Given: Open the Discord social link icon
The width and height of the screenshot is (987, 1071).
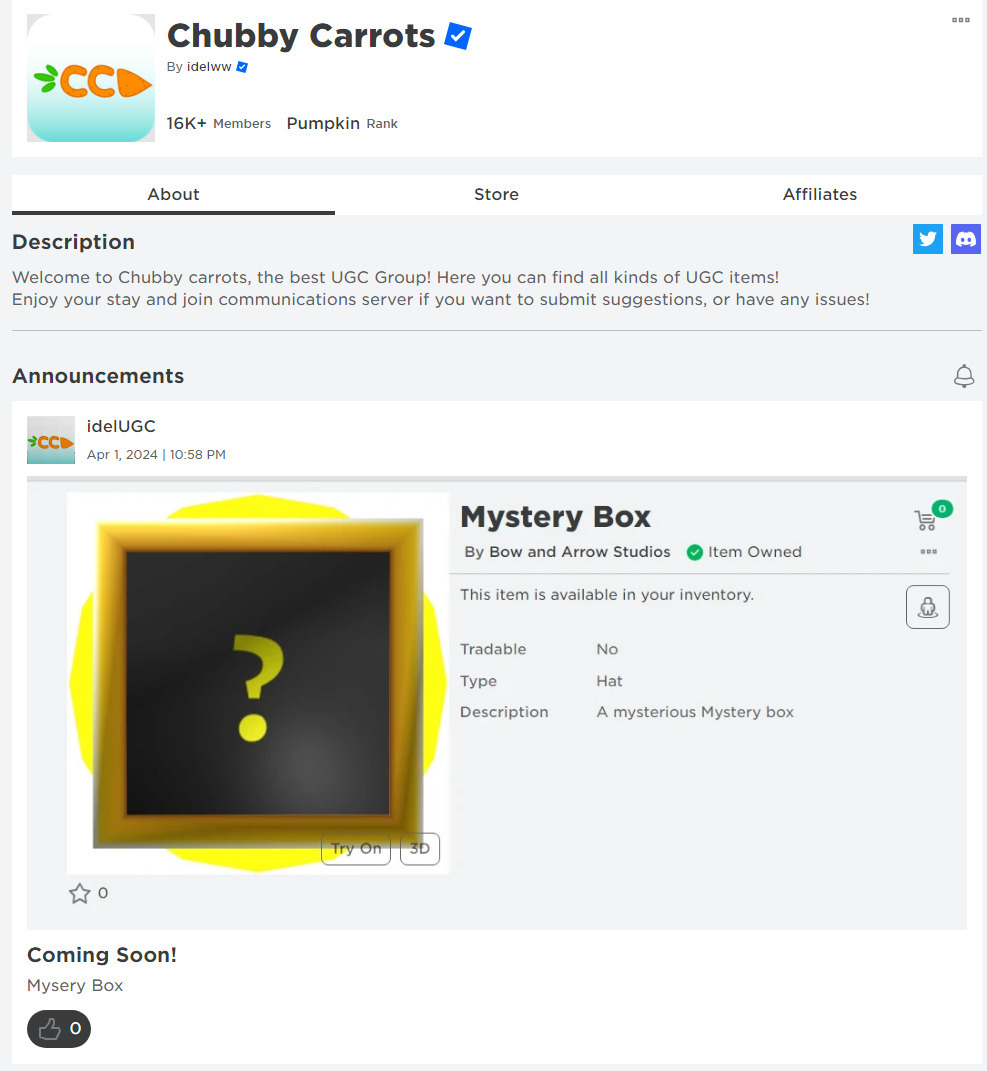Looking at the screenshot, I should point(966,239).
